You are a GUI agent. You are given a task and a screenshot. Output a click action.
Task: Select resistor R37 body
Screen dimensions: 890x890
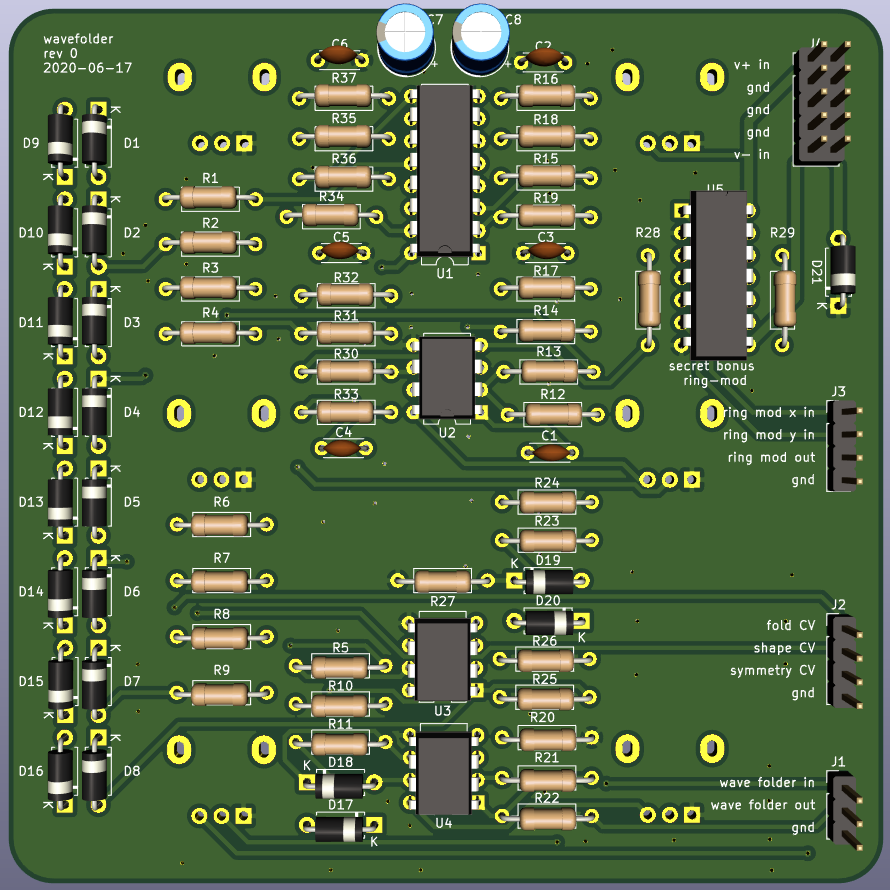pos(343,96)
